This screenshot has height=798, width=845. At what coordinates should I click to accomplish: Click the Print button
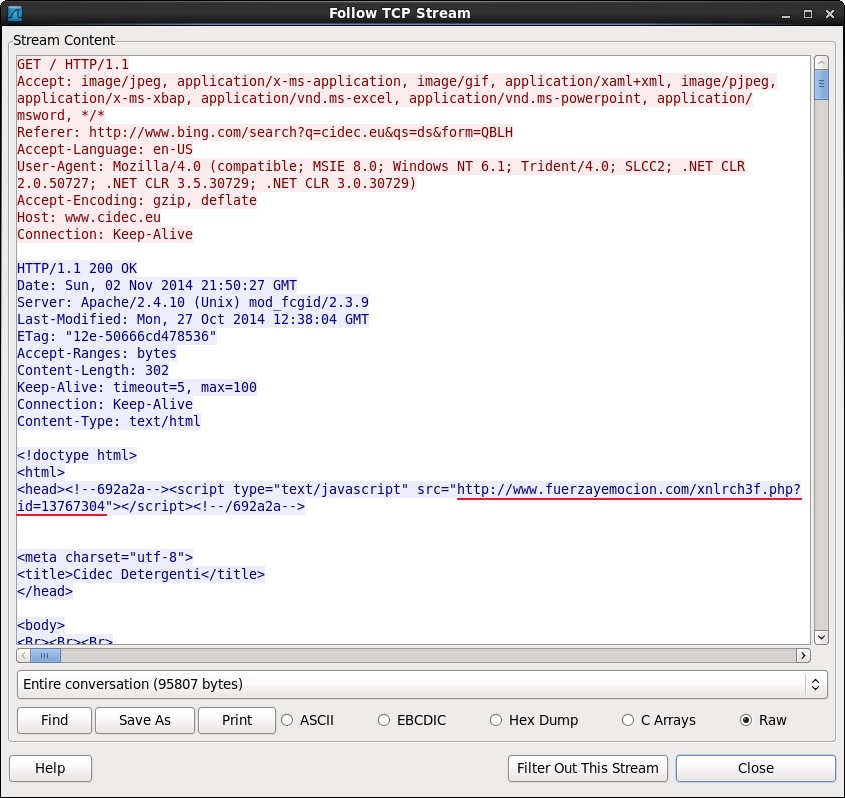pos(237,720)
